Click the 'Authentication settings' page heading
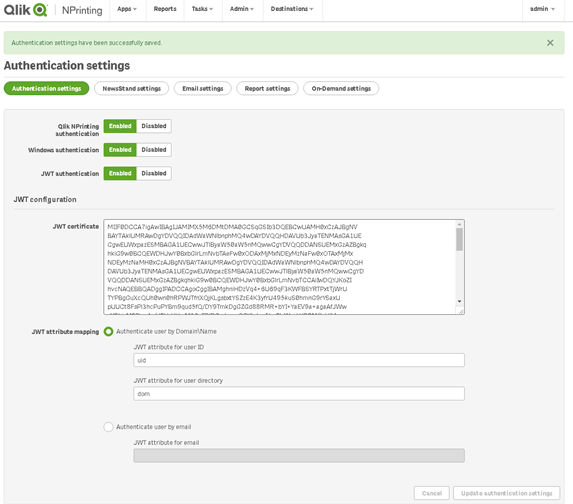This screenshot has width=573, height=504. point(67,65)
